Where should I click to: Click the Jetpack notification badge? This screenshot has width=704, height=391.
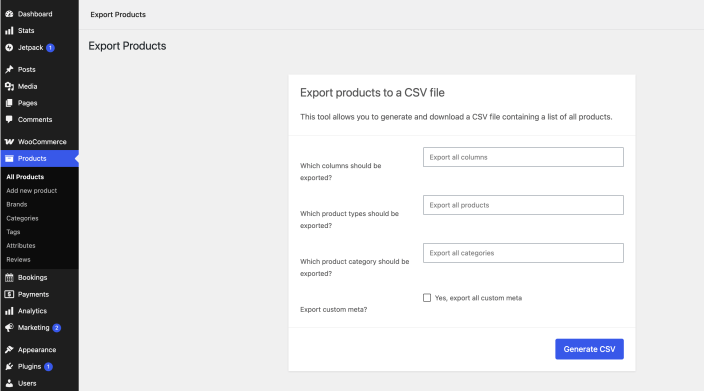pos(50,48)
